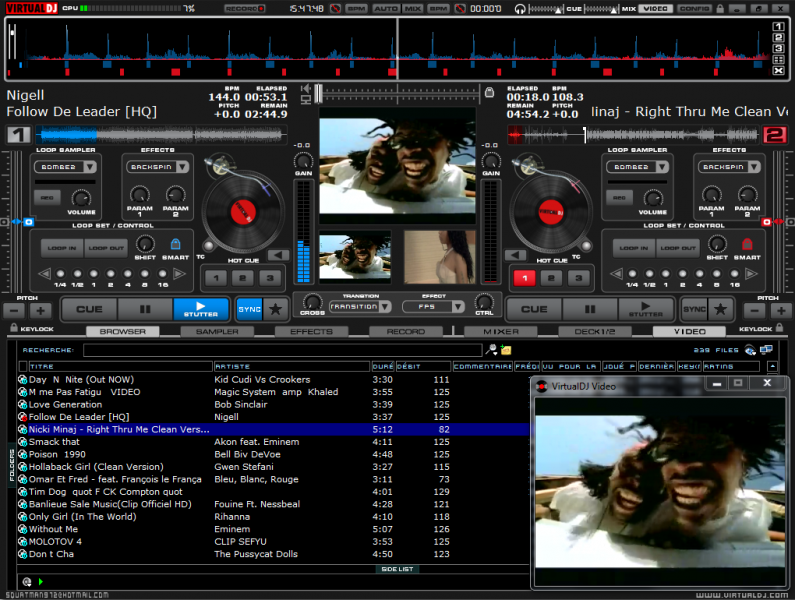Open deck 1 Backspin effects dropdown
The image size is (795, 600).
pyautogui.click(x=157, y=167)
